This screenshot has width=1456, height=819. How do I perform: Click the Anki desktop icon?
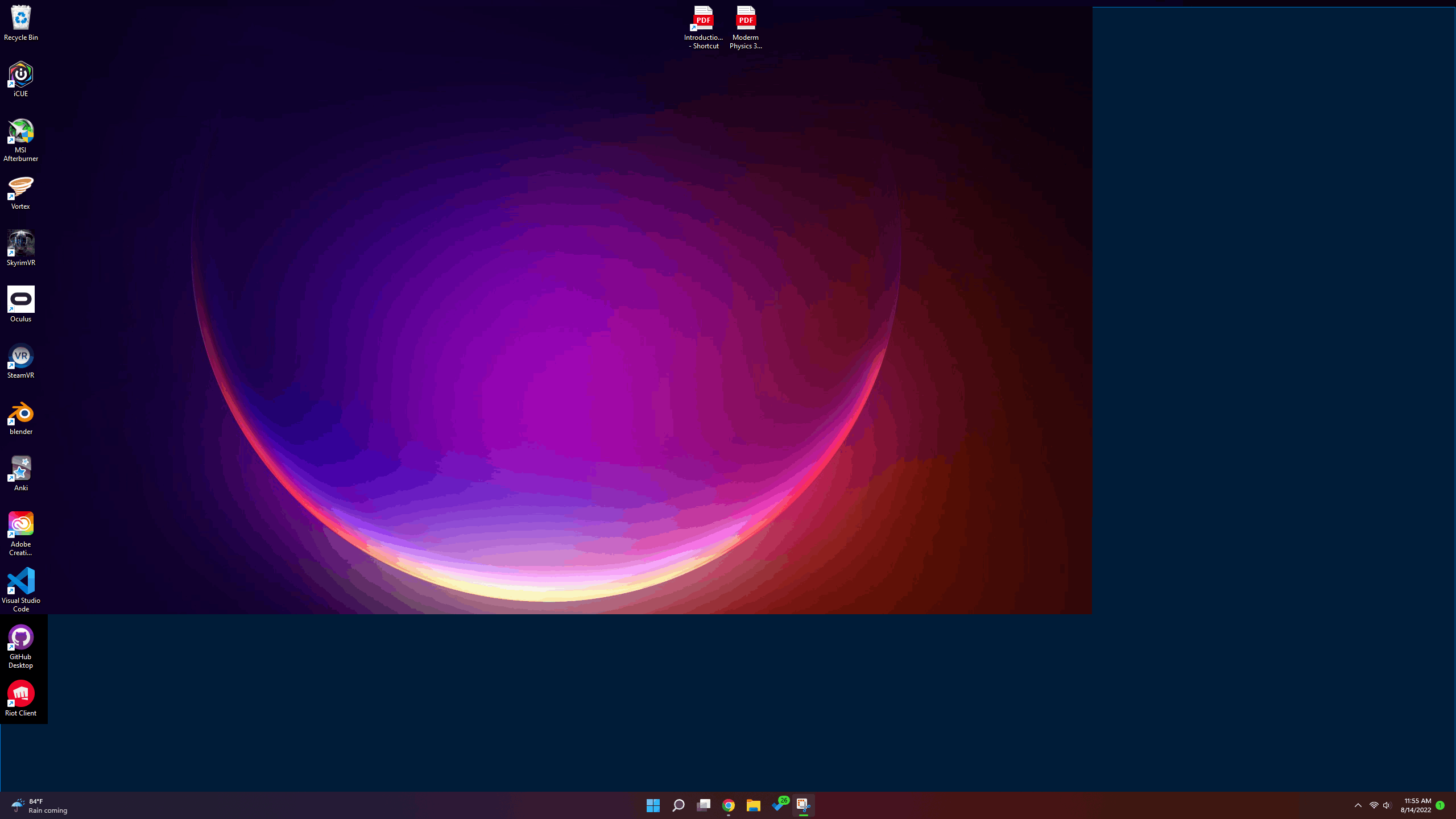point(21,469)
